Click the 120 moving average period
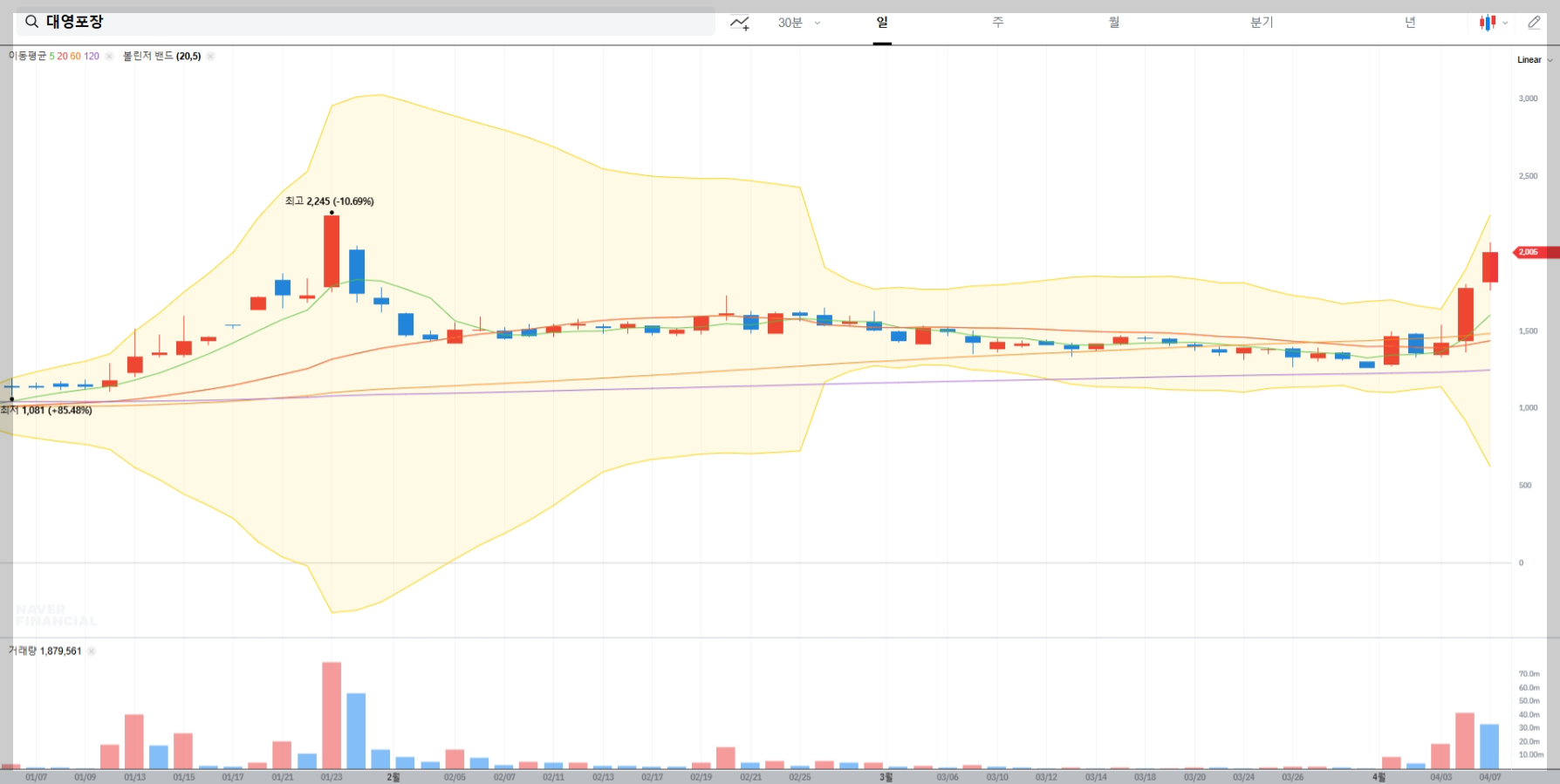This screenshot has height=784, width=1560. 92,56
